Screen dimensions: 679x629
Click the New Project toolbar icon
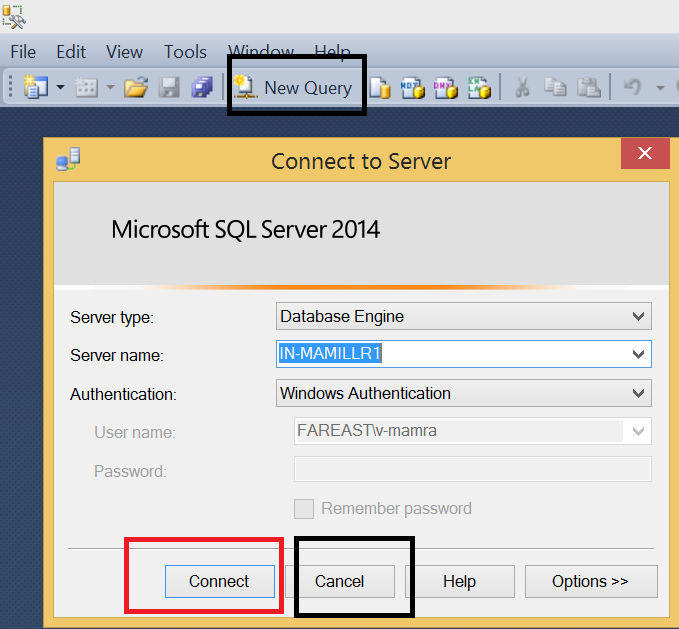click(36, 87)
